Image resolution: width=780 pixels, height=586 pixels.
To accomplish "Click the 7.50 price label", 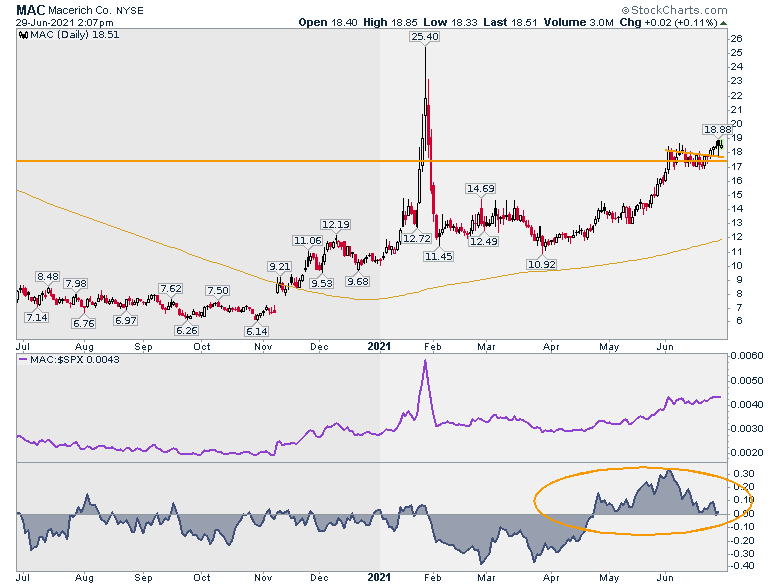I will pos(217,291).
